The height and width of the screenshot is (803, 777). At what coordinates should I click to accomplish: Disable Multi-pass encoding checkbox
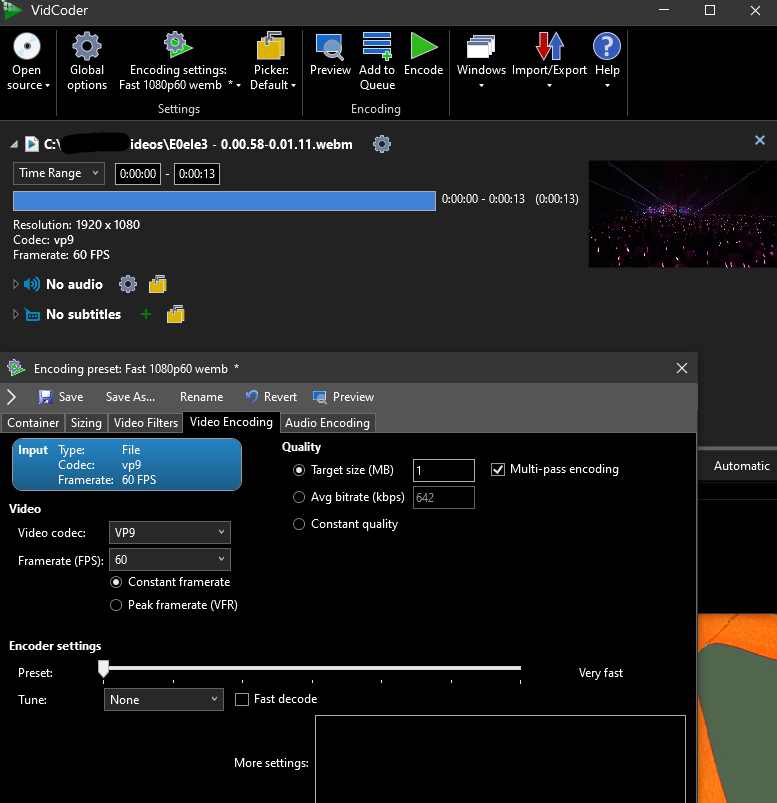tap(499, 469)
